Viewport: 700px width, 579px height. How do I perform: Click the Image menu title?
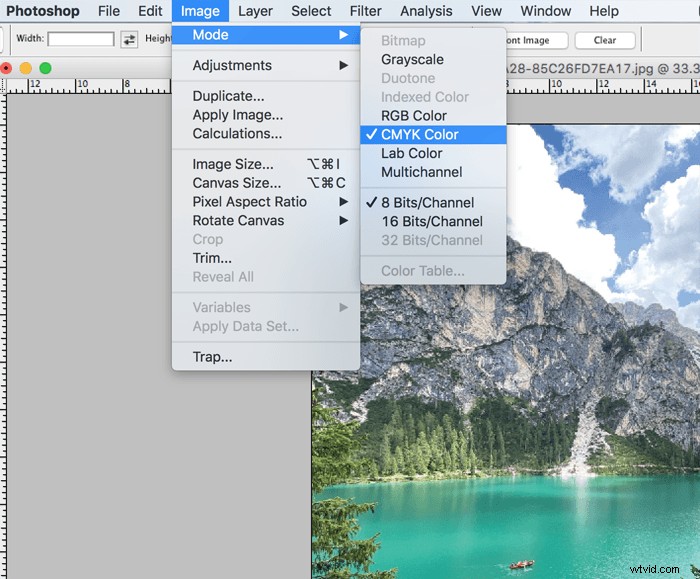200,11
